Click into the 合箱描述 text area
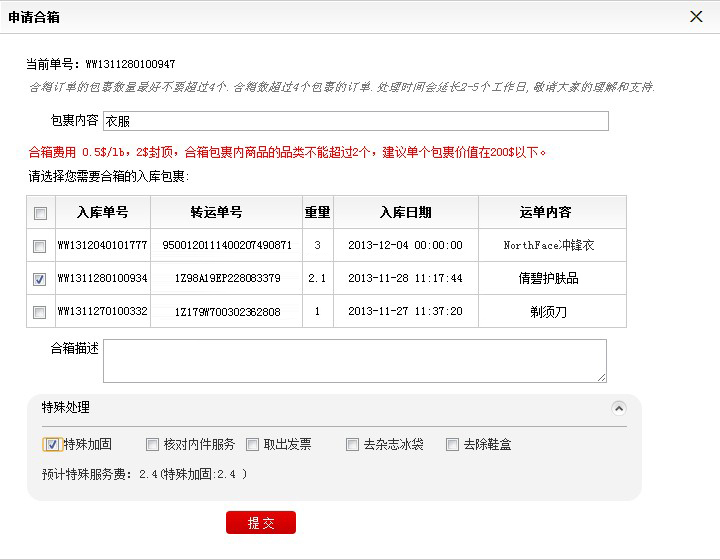Screen dimensions: 720x560 355,360
